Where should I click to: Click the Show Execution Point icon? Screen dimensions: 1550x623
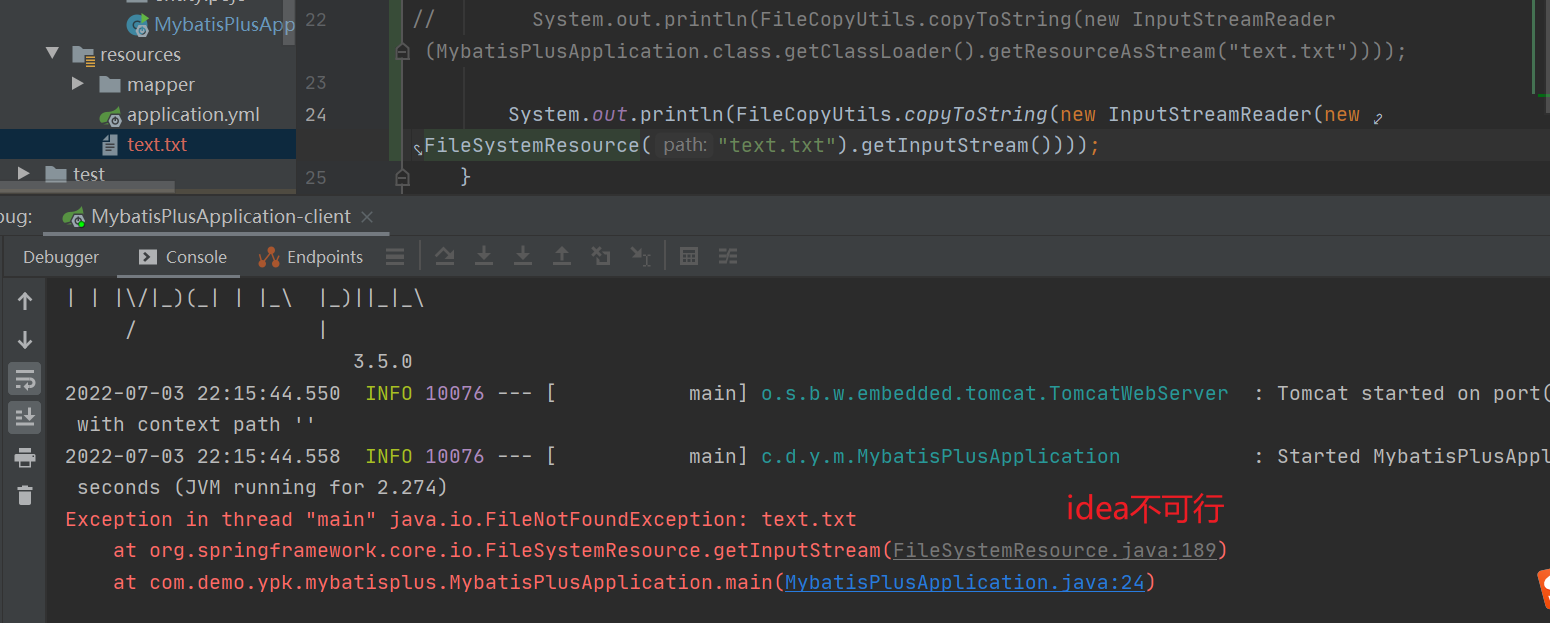[395, 257]
